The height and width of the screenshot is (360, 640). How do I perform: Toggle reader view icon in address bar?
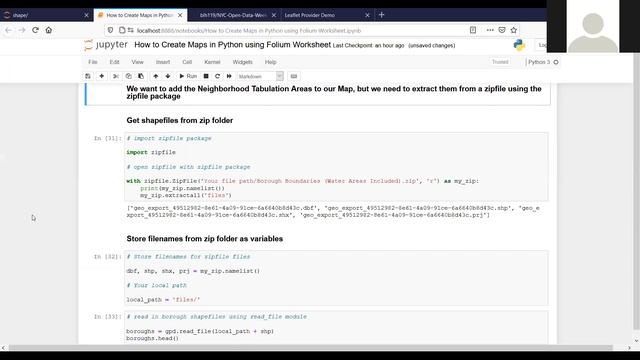point(473,30)
